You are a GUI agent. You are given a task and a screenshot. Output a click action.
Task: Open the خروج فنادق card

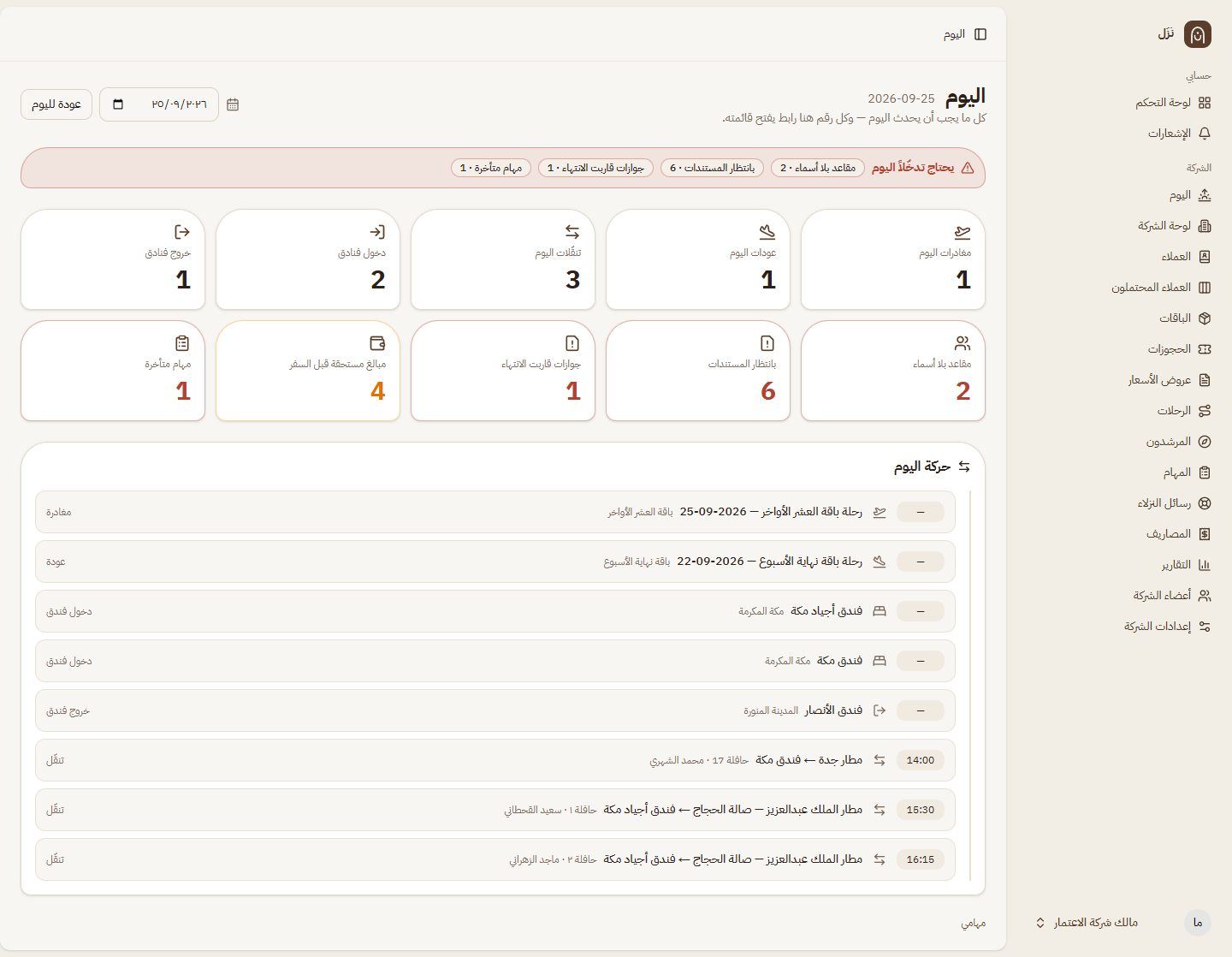click(x=113, y=259)
